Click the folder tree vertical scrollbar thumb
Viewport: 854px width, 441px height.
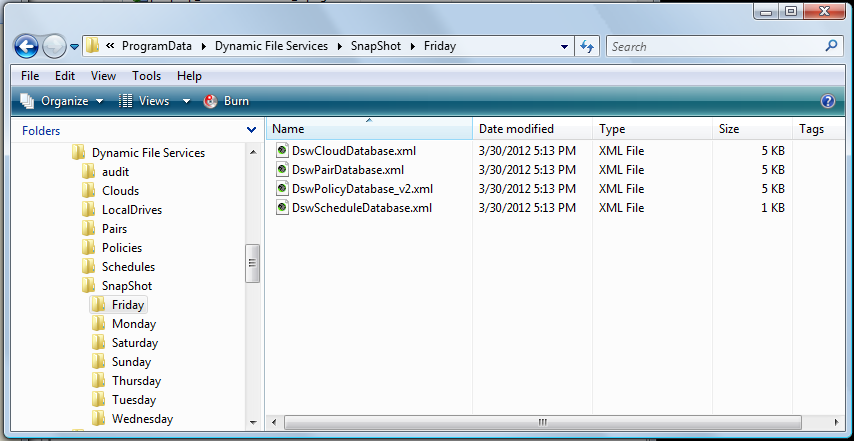253,263
